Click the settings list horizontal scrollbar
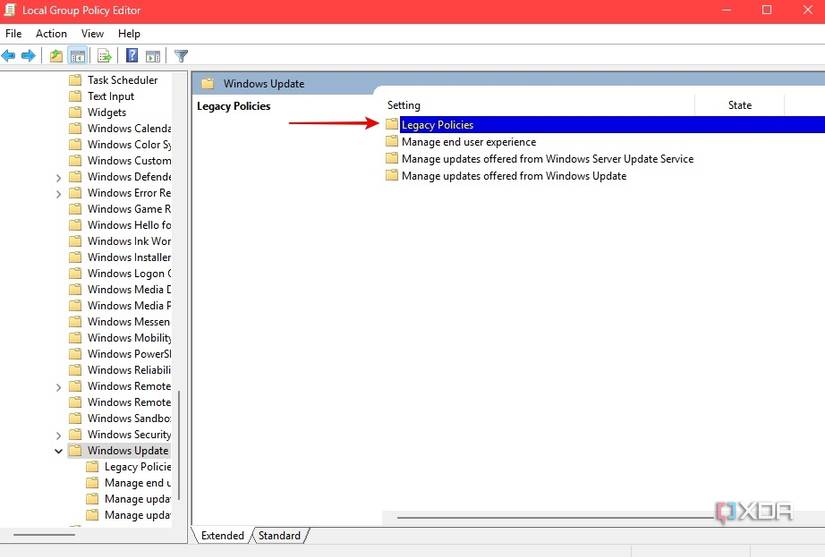The image size is (825, 557). click(555, 517)
